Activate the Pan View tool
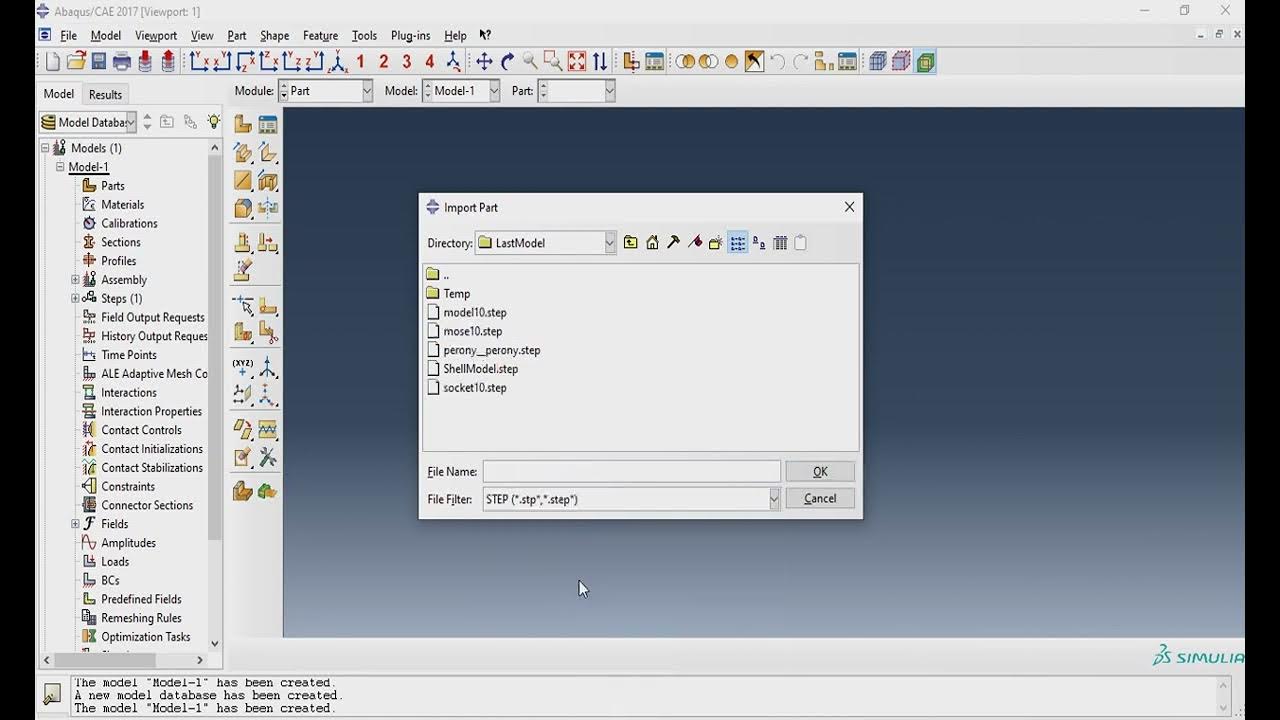 [484, 62]
